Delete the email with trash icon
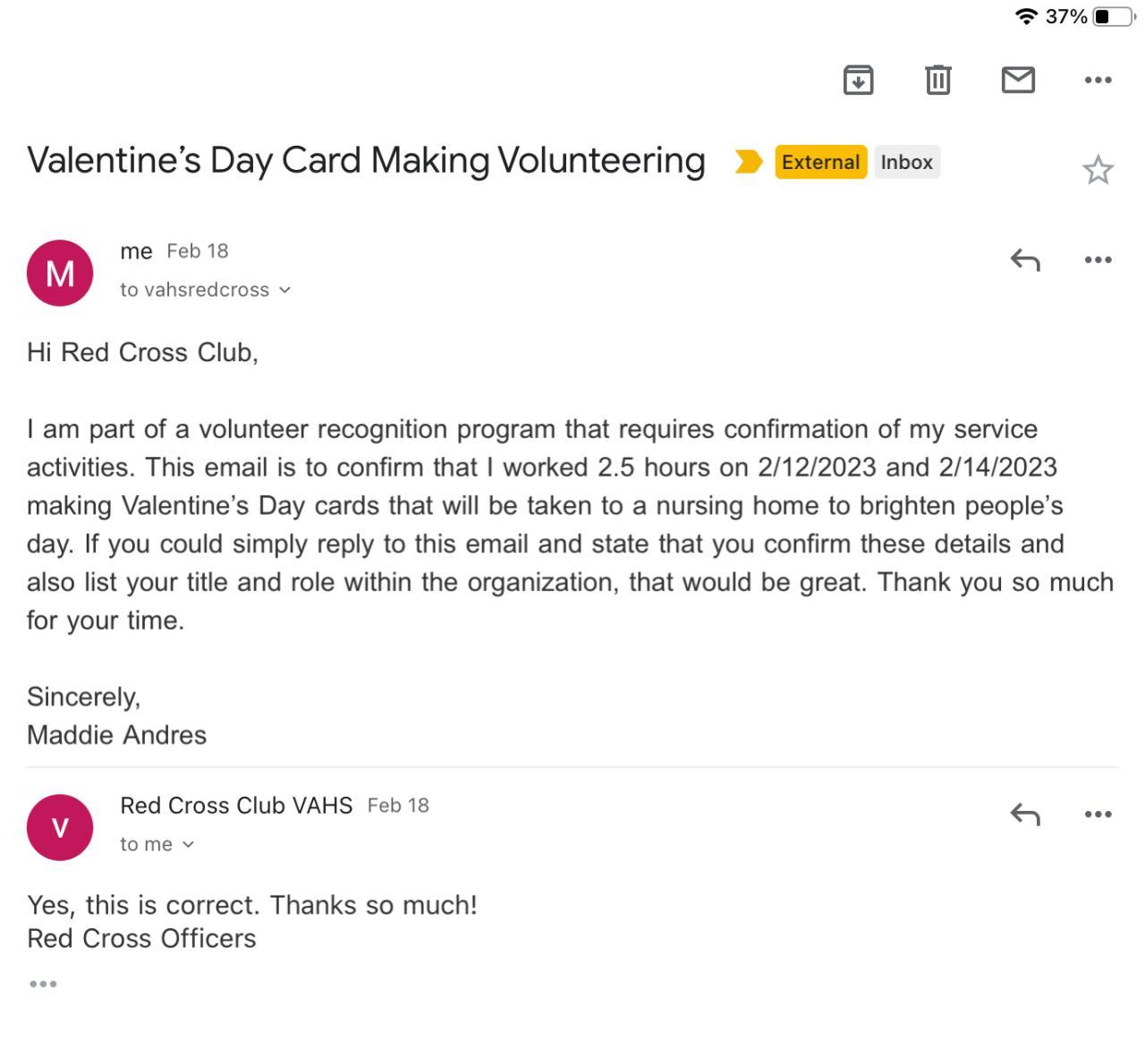Image resolution: width=1145 pixels, height=1064 pixels. (x=937, y=80)
